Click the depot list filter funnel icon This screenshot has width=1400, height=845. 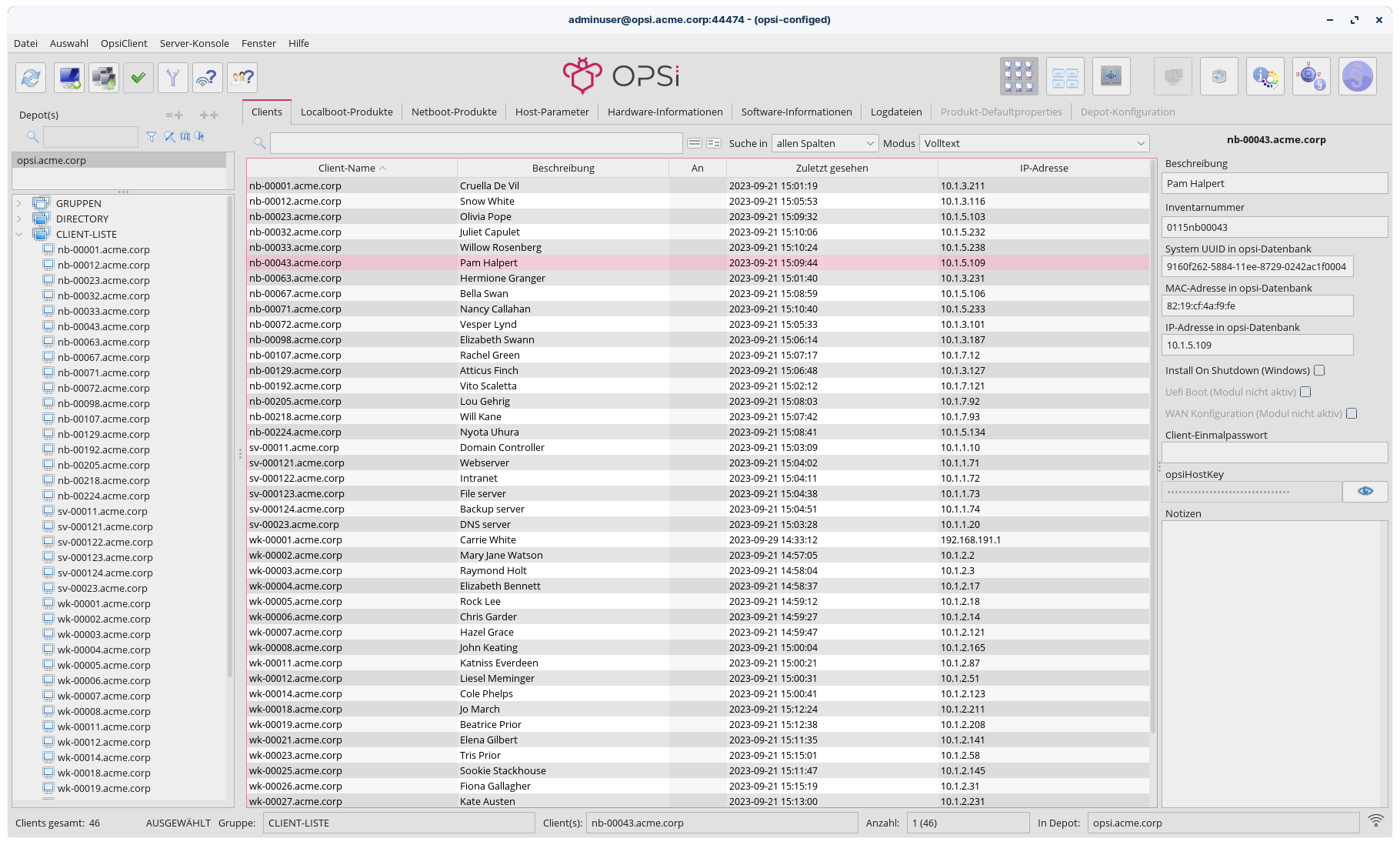(152, 137)
